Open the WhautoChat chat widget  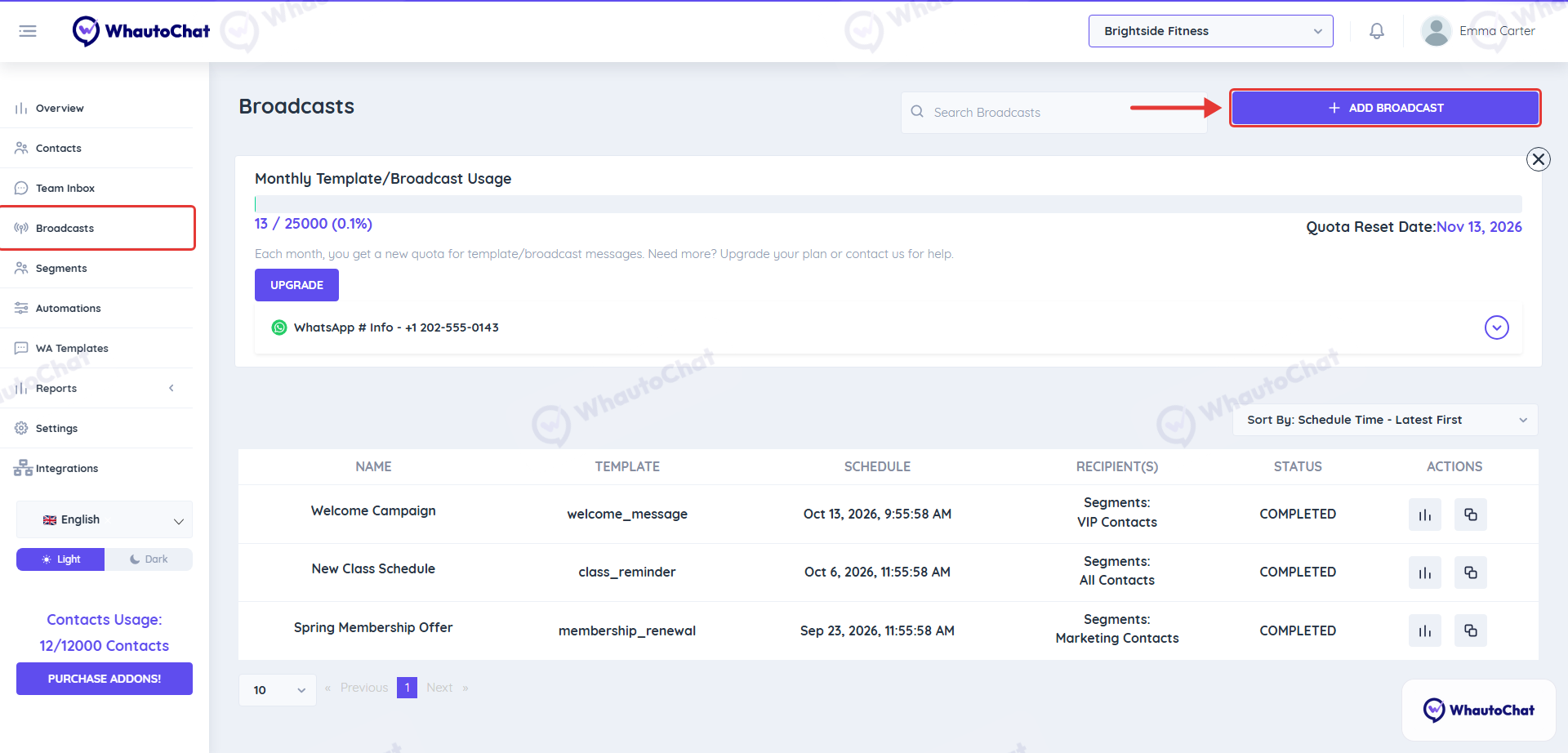coord(1479,710)
